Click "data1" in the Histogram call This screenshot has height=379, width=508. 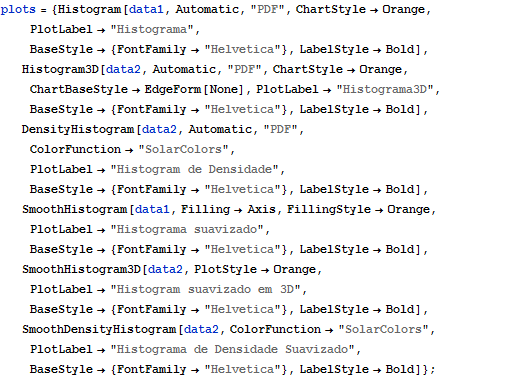(x=146, y=9)
